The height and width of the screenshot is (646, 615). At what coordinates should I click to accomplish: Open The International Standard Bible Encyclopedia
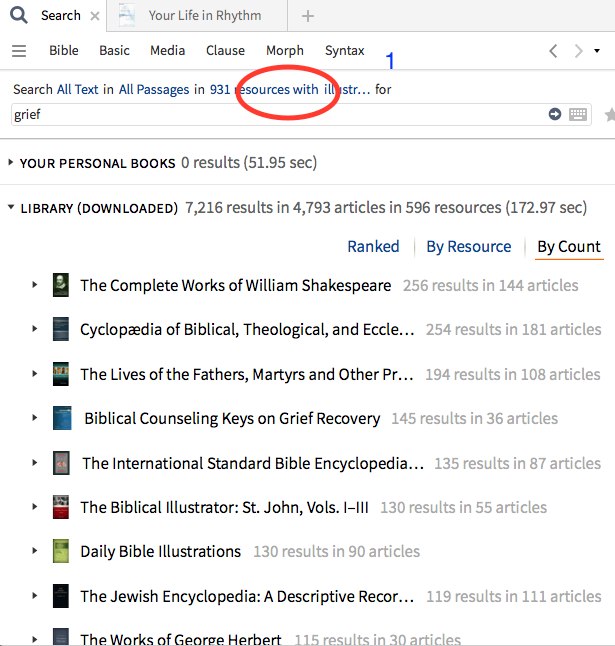(253, 463)
